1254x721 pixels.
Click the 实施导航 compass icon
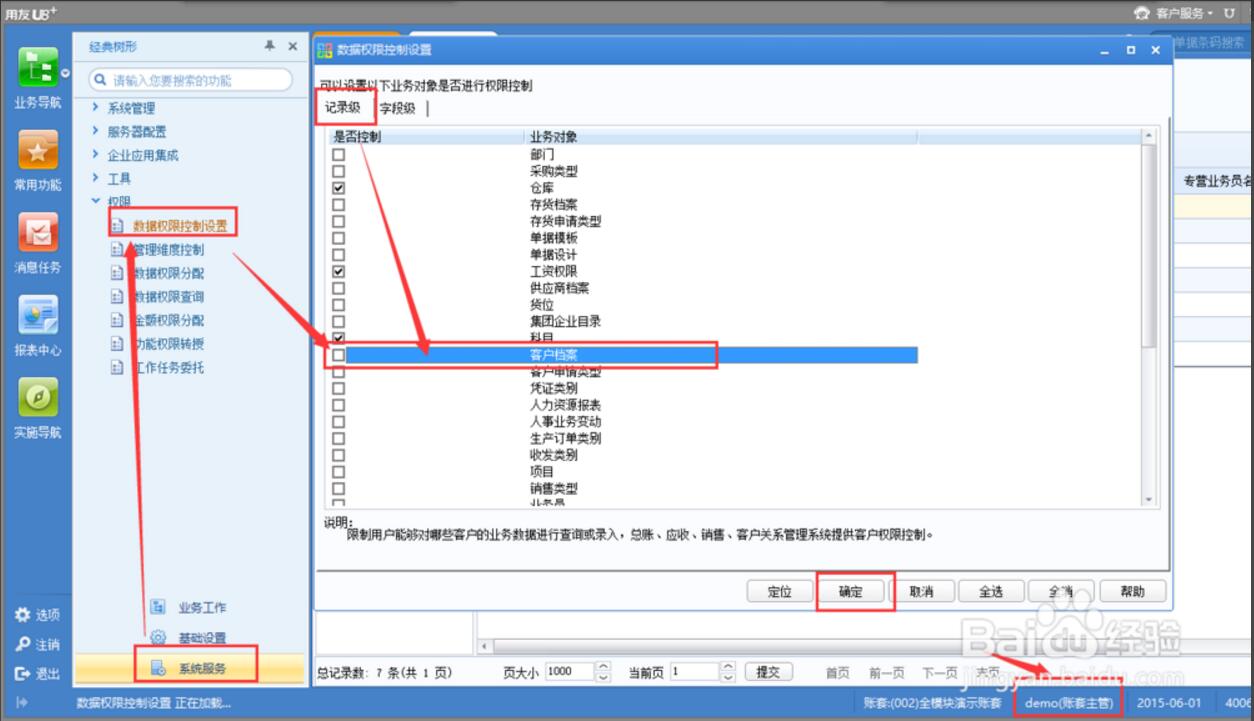tap(38, 399)
